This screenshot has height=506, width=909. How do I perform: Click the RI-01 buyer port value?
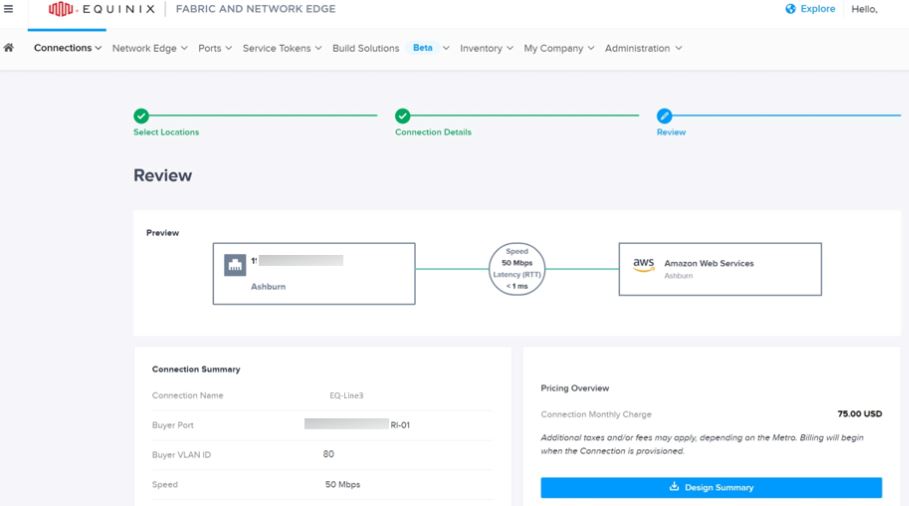click(x=400, y=425)
